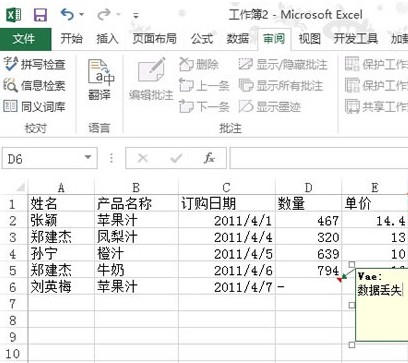Select cell B3 containing 凤梨汁
This screenshot has height=363, width=408.
(137, 237)
